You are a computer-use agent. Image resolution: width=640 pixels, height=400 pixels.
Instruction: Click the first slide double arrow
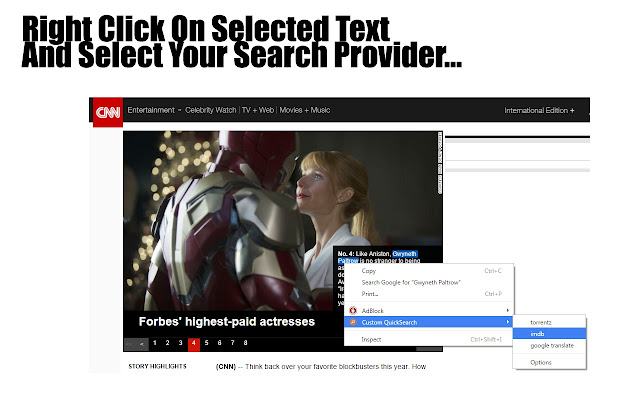click(130, 344)
